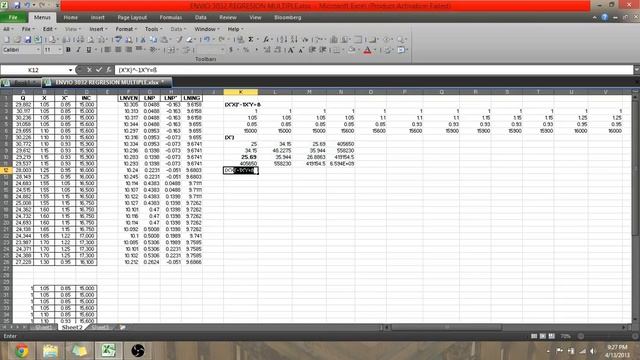Click the Center alignment icon

pyautogui.click(x=118, y=50)
